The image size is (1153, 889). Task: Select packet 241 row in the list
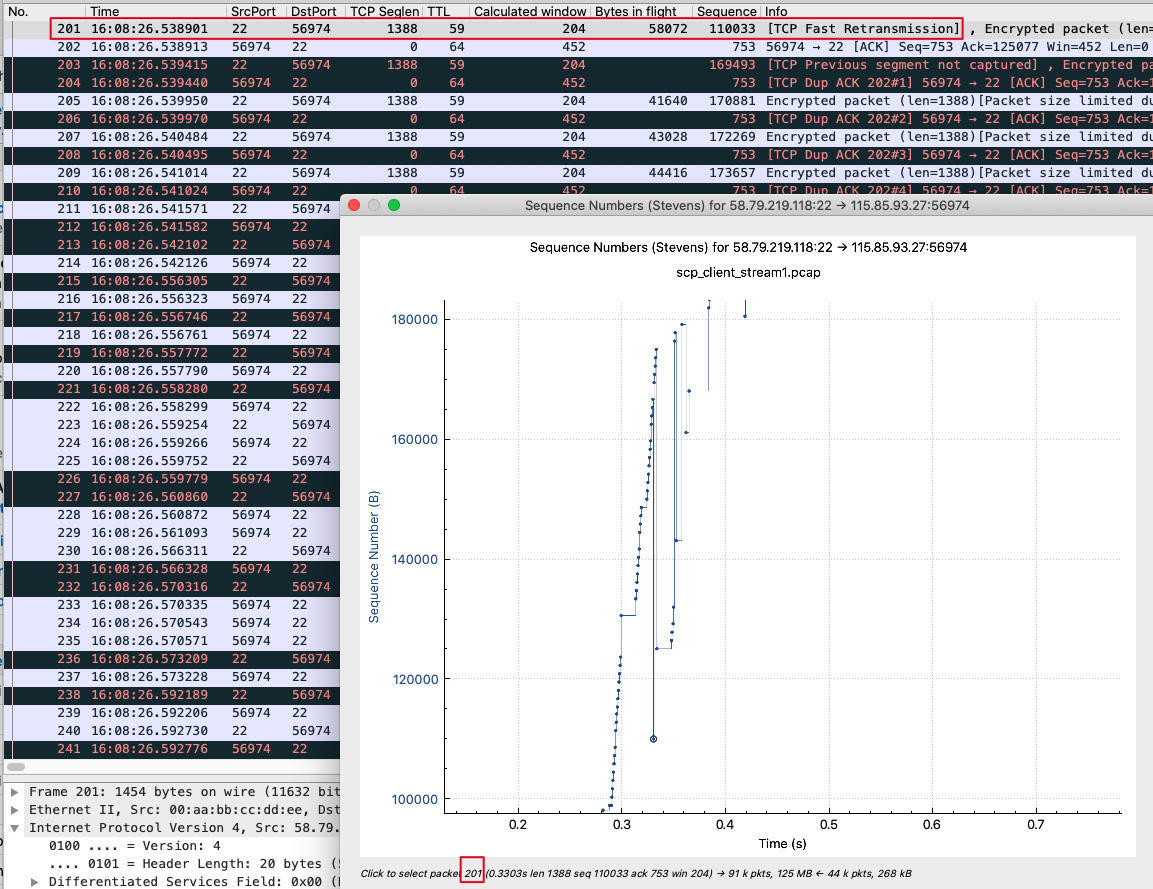click(170, 749)
